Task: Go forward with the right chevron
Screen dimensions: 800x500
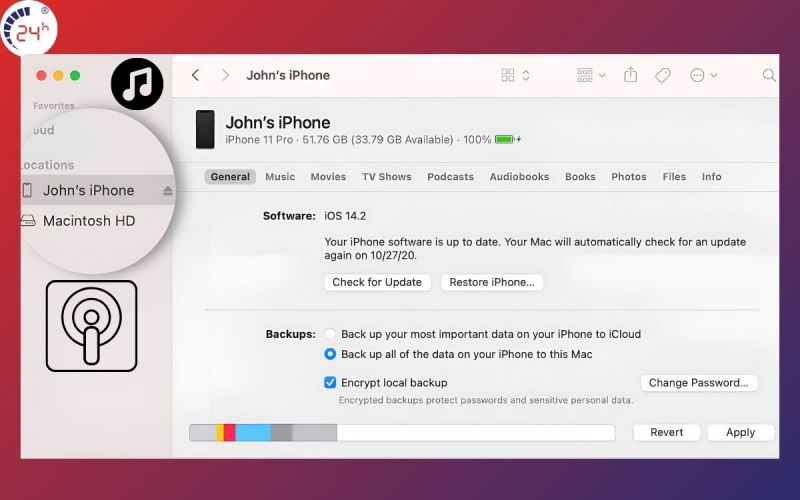Action: [x=225, y=76]
